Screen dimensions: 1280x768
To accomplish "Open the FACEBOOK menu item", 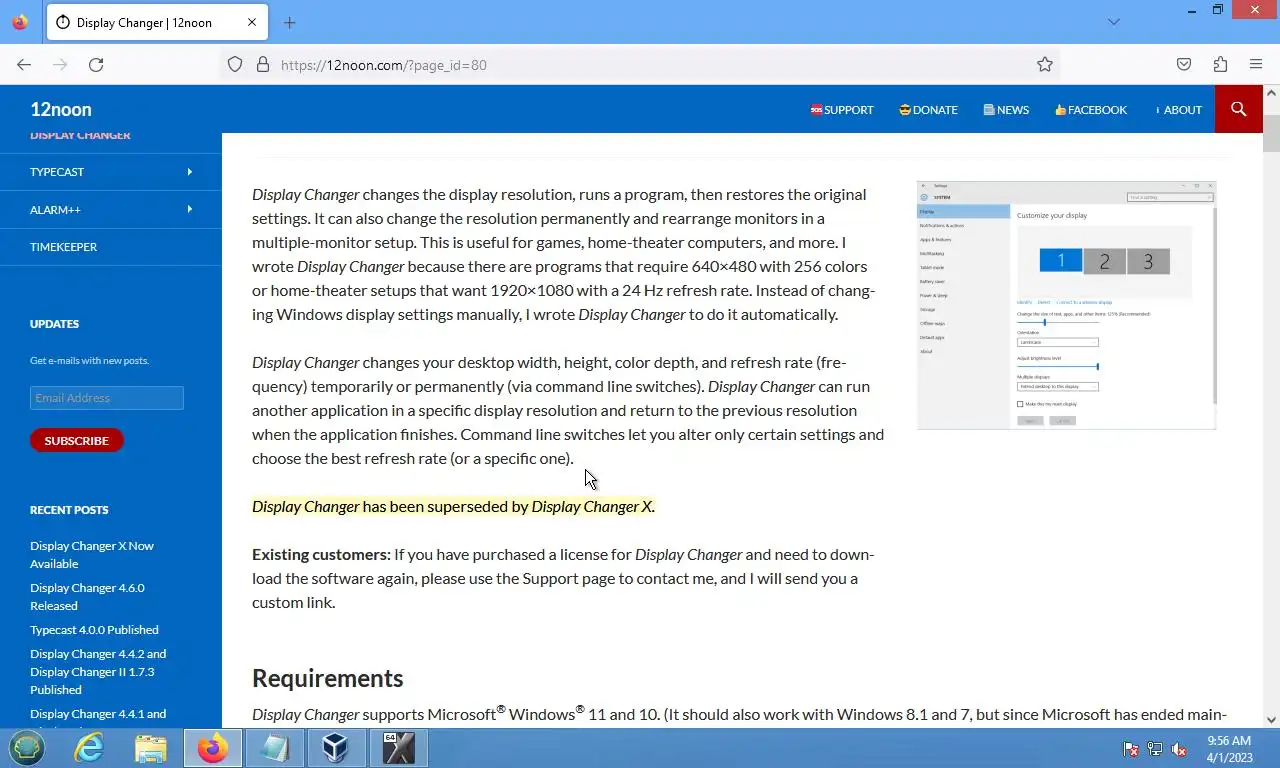I will [1090, 110].
